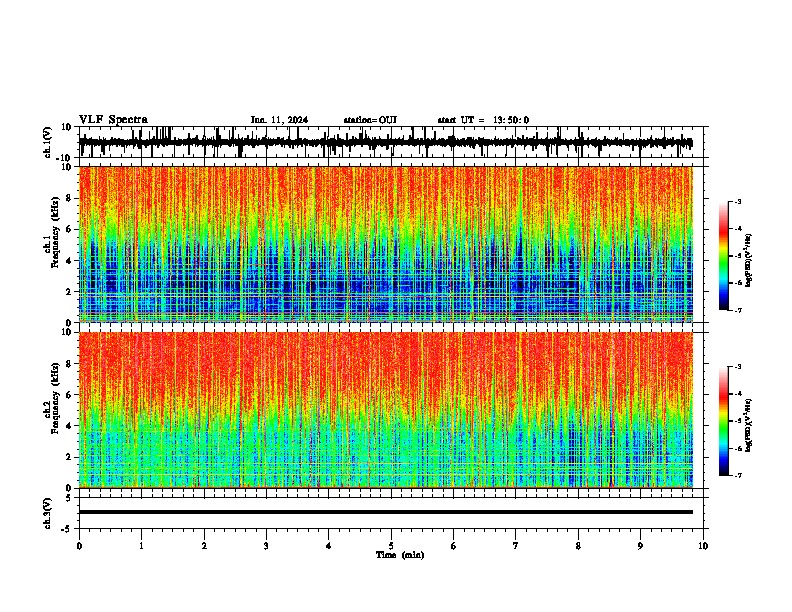
Task: Select the "Time (min)" axis label
Action: tap(400, 555)
